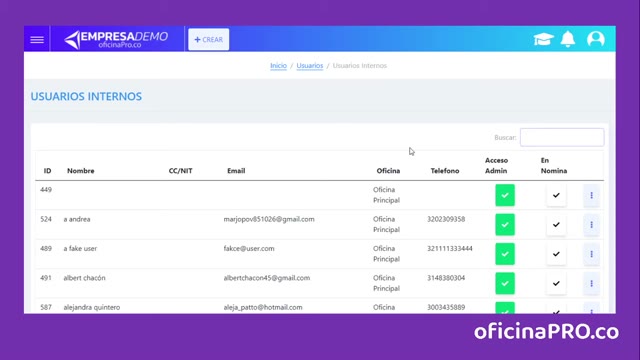Open the hamburger side menu
Screen dimensions: 640x360
pyautogui.click(x=37, y=40)
